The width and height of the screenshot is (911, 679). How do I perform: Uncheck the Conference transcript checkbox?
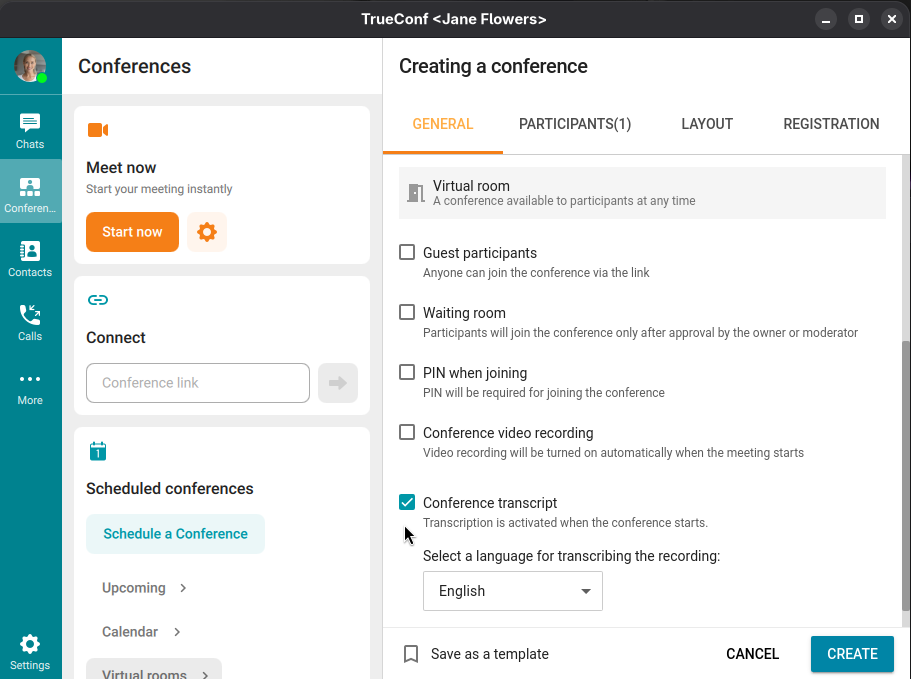click(407, 502)
